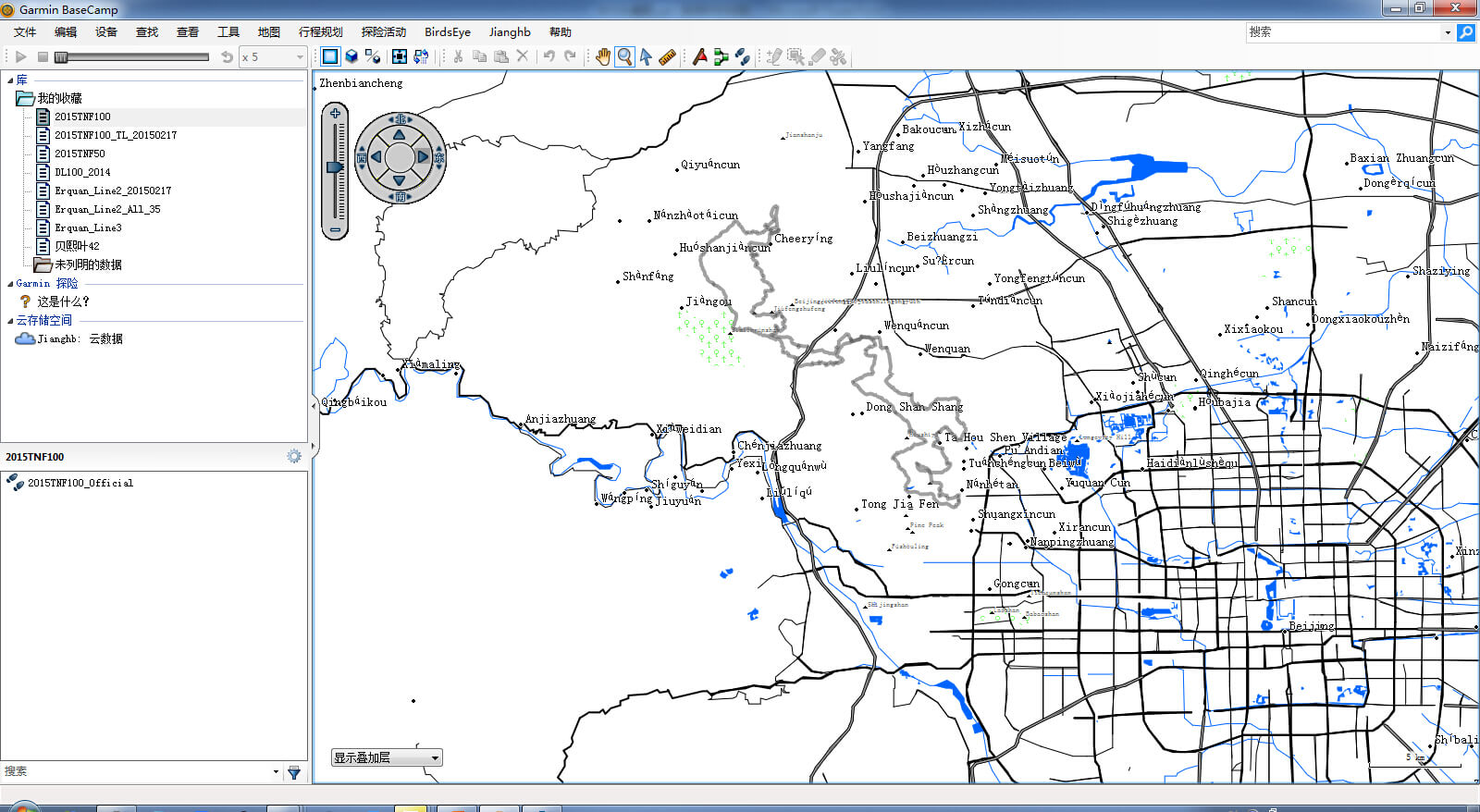Screen dimensions: 1480x812
Task: Click the Redo arrow icon
Action: pos(571,56)
